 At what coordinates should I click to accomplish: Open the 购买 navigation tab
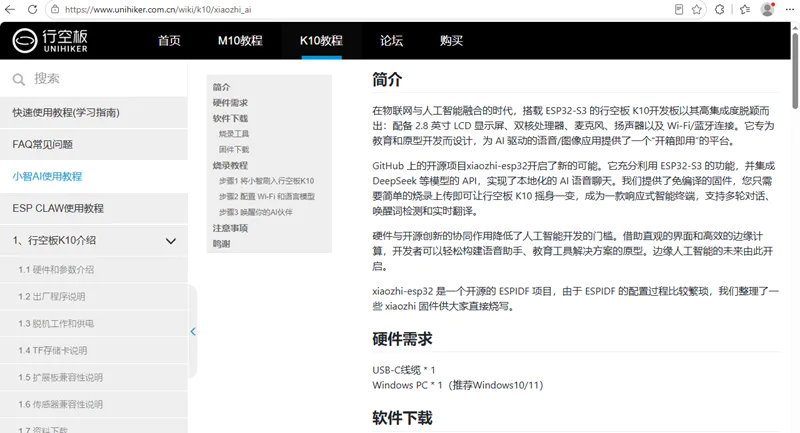coord(451,40)
